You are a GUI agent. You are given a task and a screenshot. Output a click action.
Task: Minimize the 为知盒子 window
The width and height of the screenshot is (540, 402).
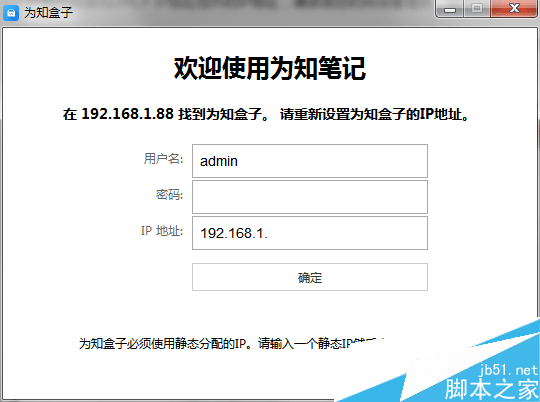coord(450,9)
